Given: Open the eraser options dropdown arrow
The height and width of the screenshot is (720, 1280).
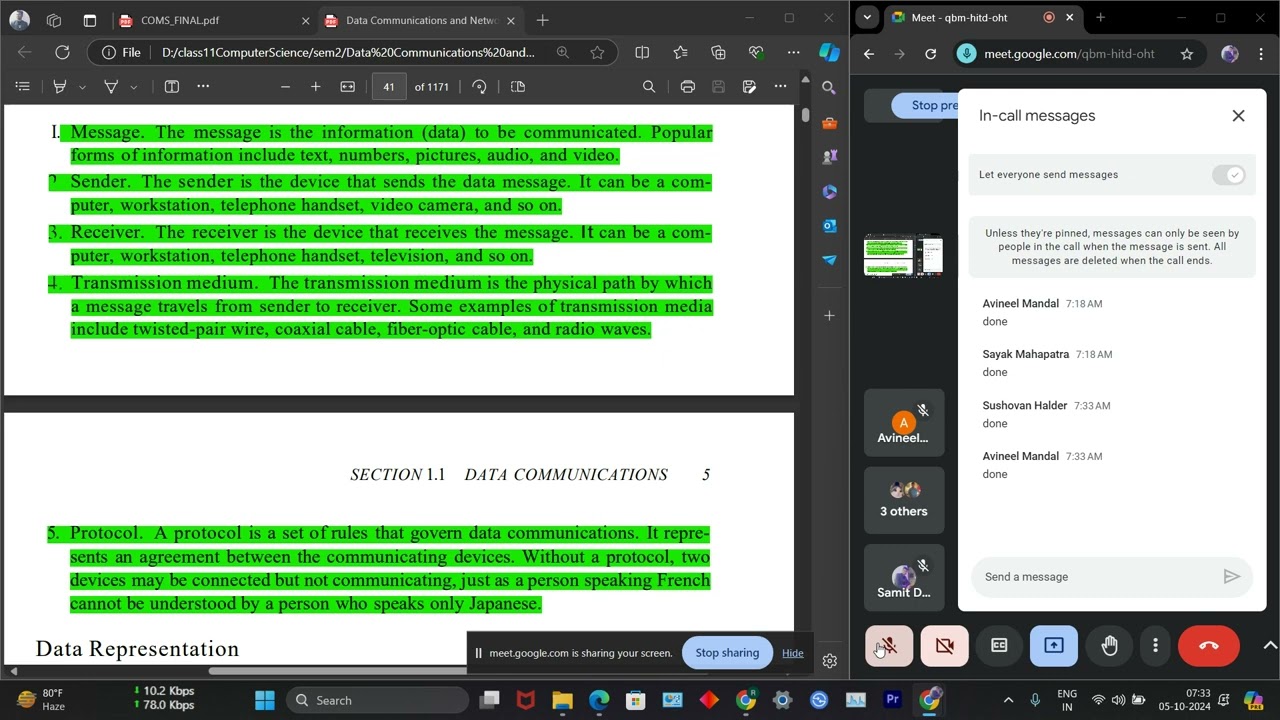Looking at the screenshot, I should [133, 87].
